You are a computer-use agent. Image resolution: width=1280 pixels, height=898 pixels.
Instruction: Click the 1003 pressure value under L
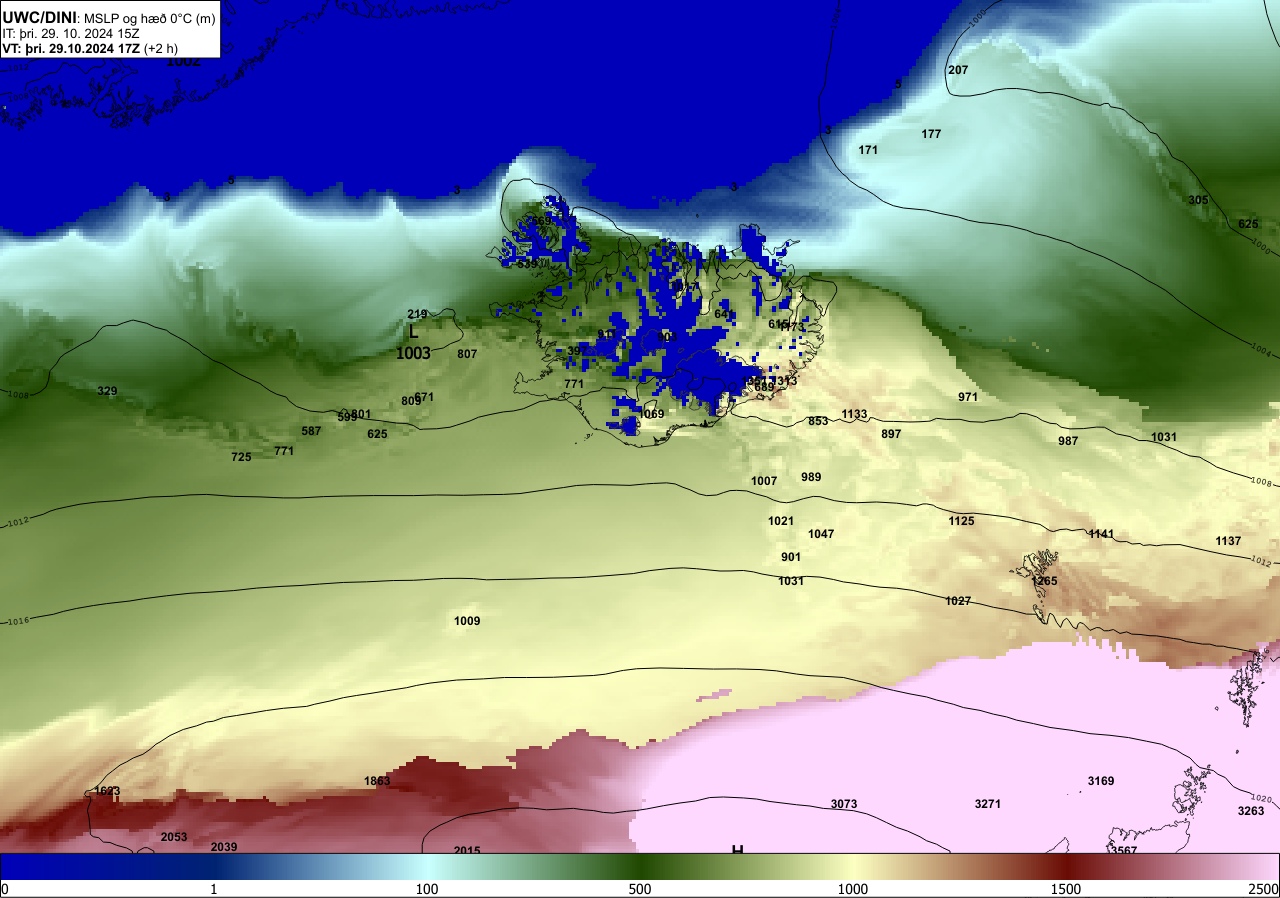[413, 353]
